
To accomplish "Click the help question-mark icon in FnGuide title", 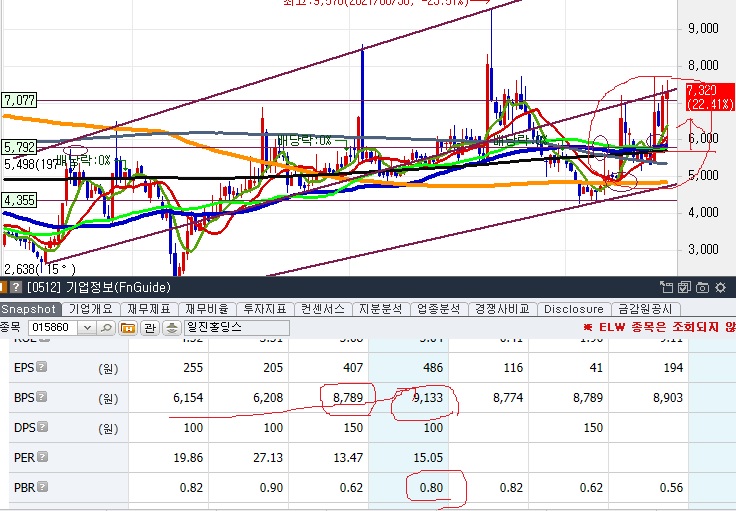I will pos(16,287).
